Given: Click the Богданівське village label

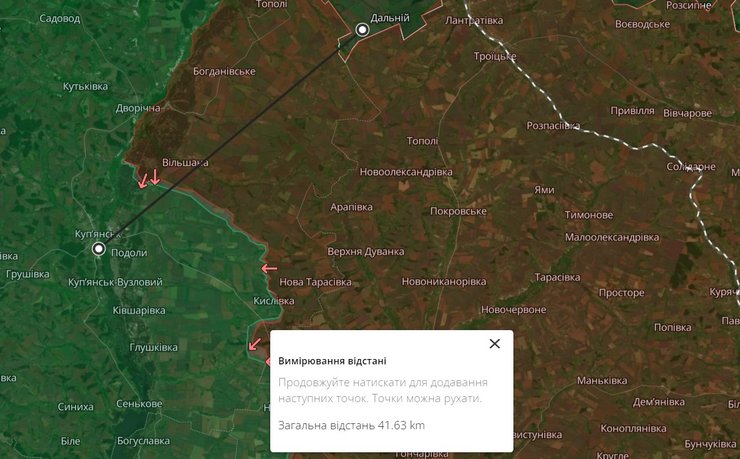Looking at the screenshot, I should [224, 71].
